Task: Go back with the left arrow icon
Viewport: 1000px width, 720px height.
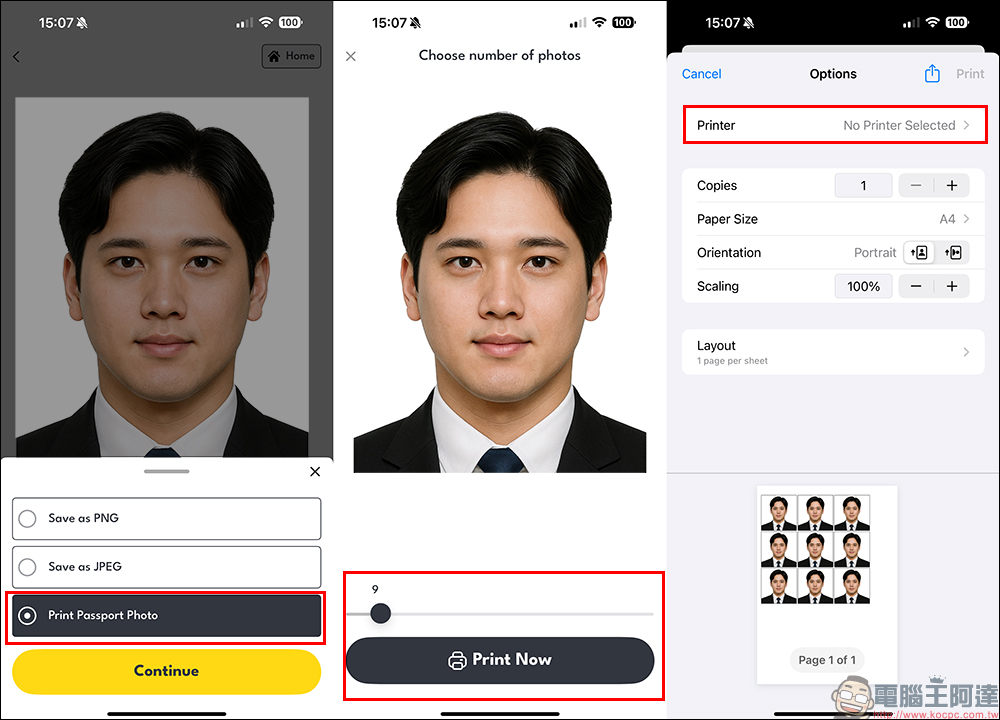Action: pyautogui.click(x=16, y=57)
